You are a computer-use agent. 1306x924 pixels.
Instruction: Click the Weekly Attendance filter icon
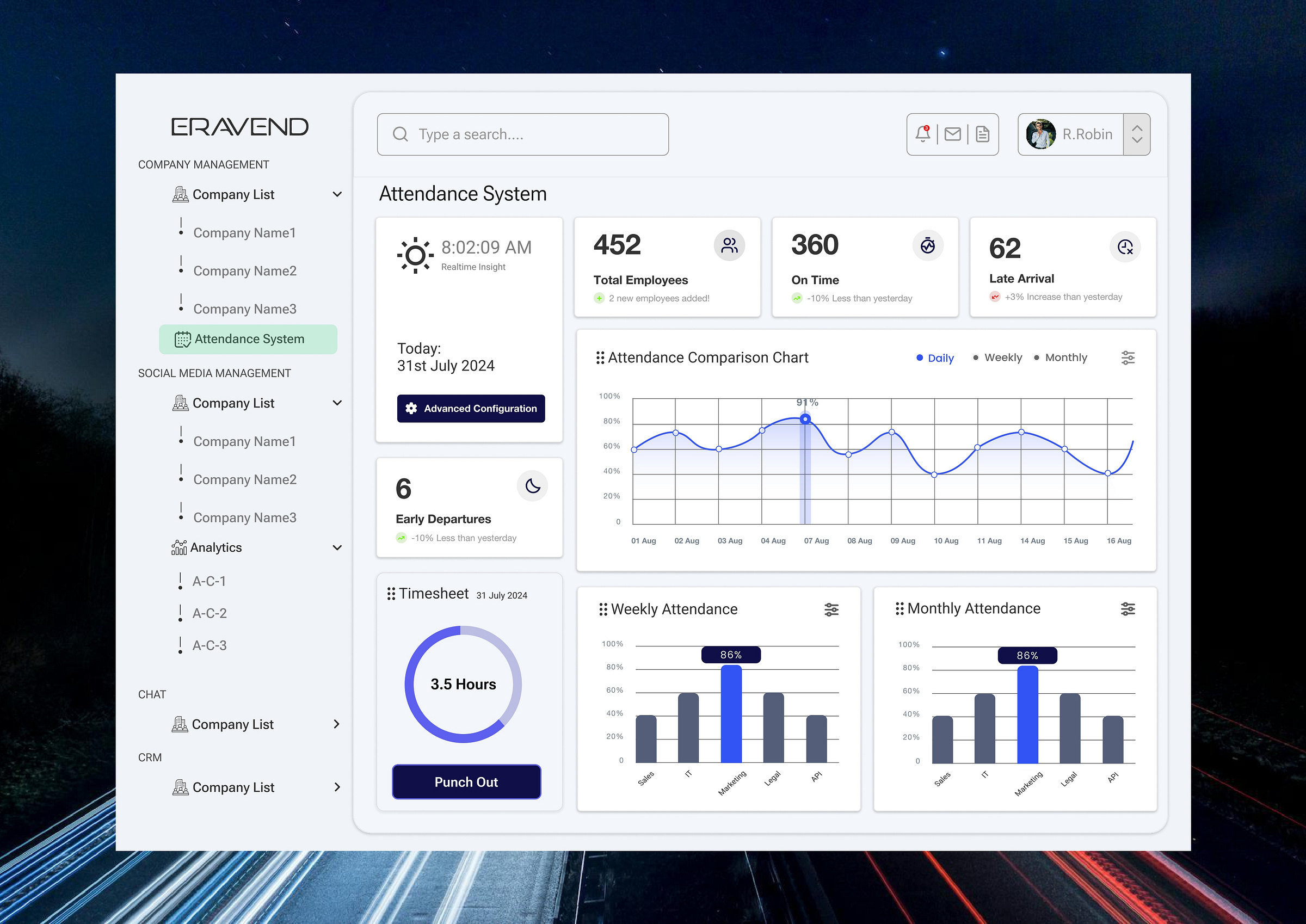831,609
